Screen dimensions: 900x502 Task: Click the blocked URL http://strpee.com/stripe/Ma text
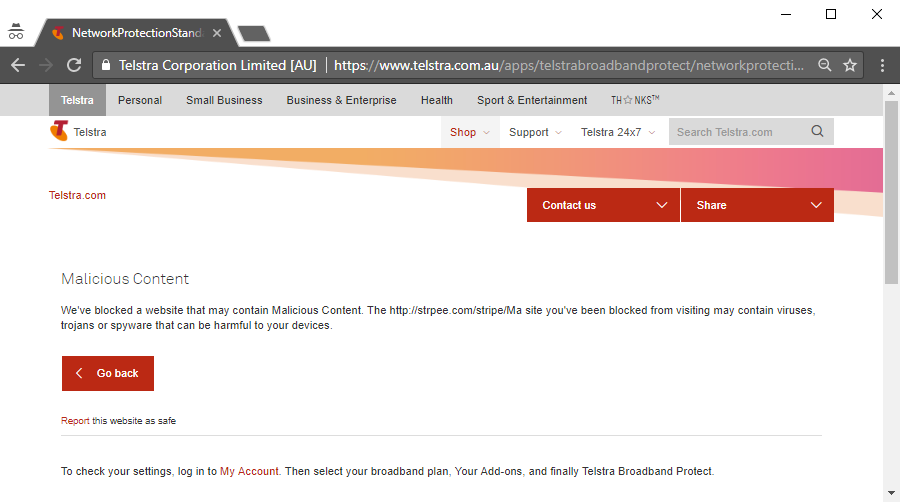(456, 310)
